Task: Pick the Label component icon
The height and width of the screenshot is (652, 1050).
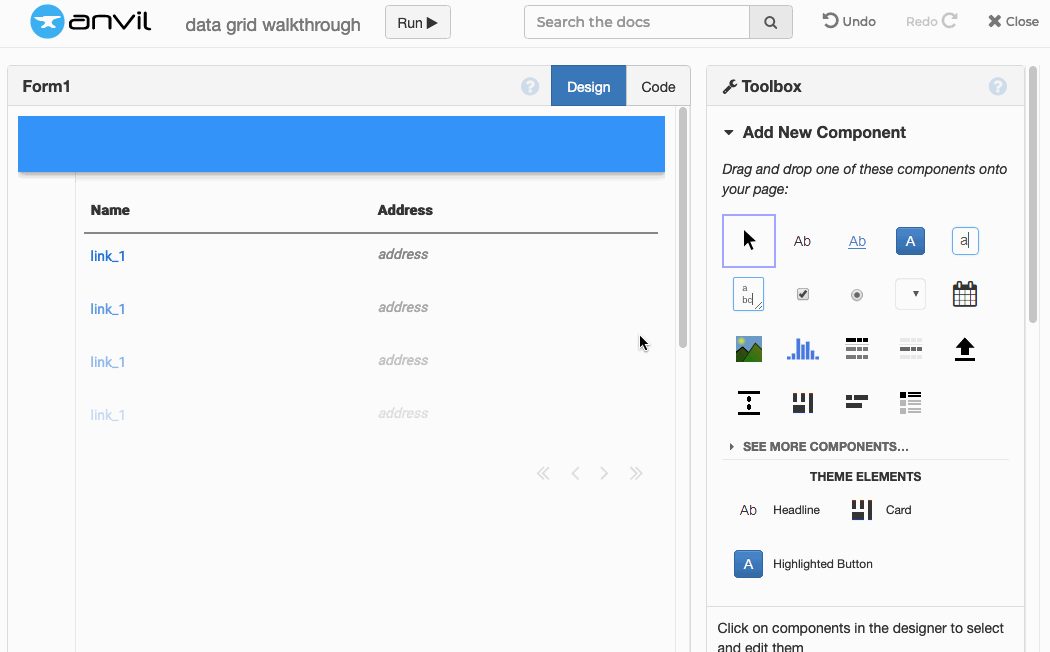Action: click(x=802, y=241)
